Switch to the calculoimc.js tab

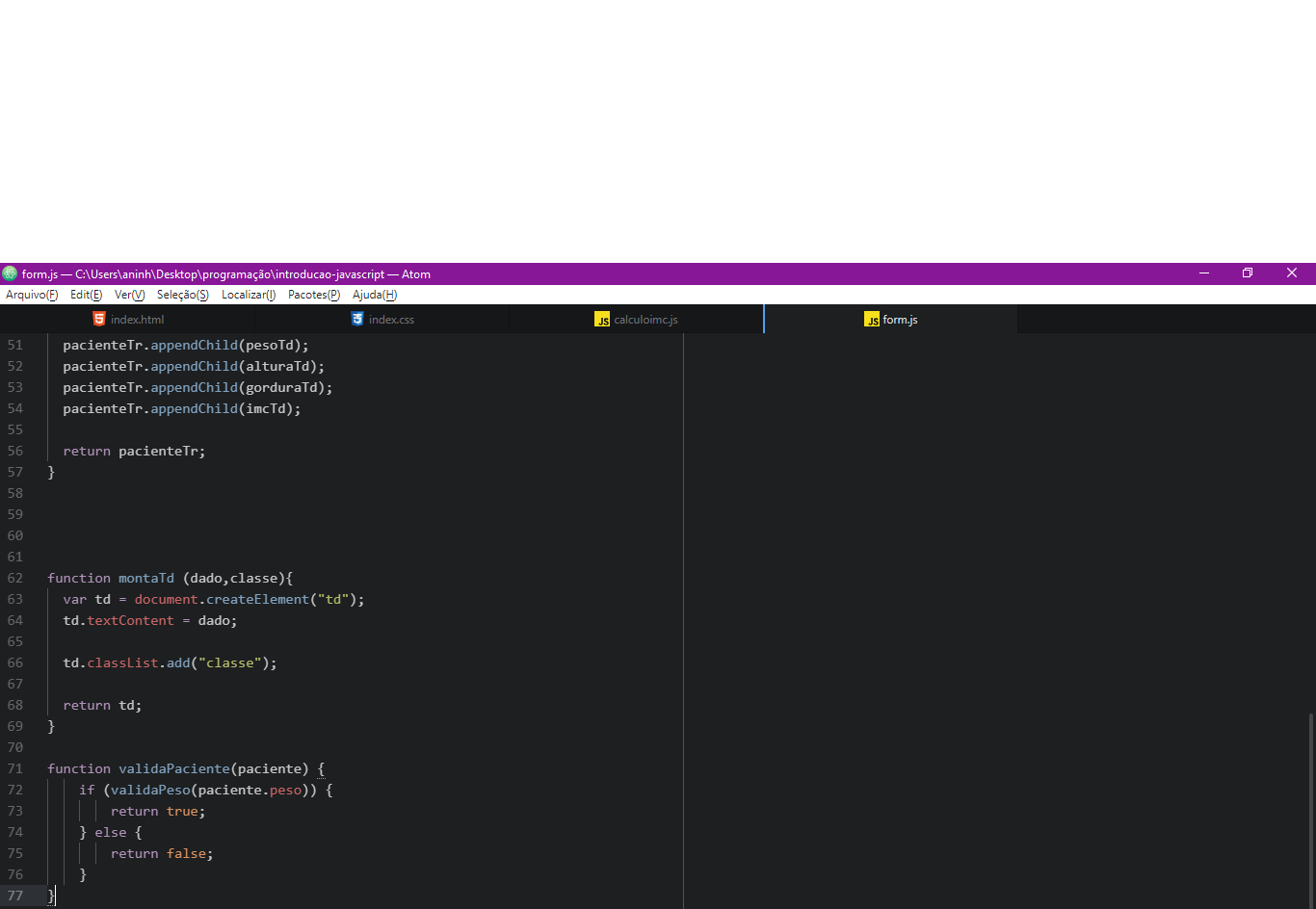coord(637,320)
